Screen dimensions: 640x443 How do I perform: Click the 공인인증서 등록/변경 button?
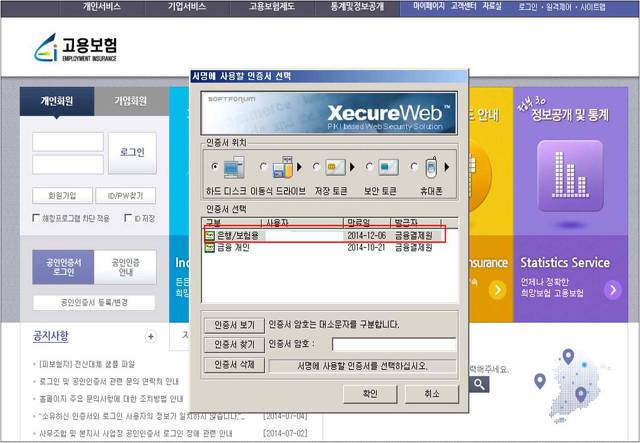pos(94,303)
